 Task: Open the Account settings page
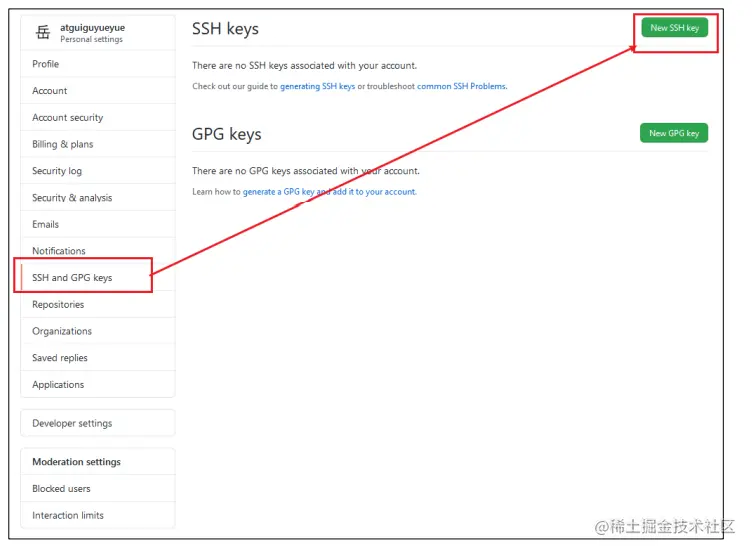97,91
